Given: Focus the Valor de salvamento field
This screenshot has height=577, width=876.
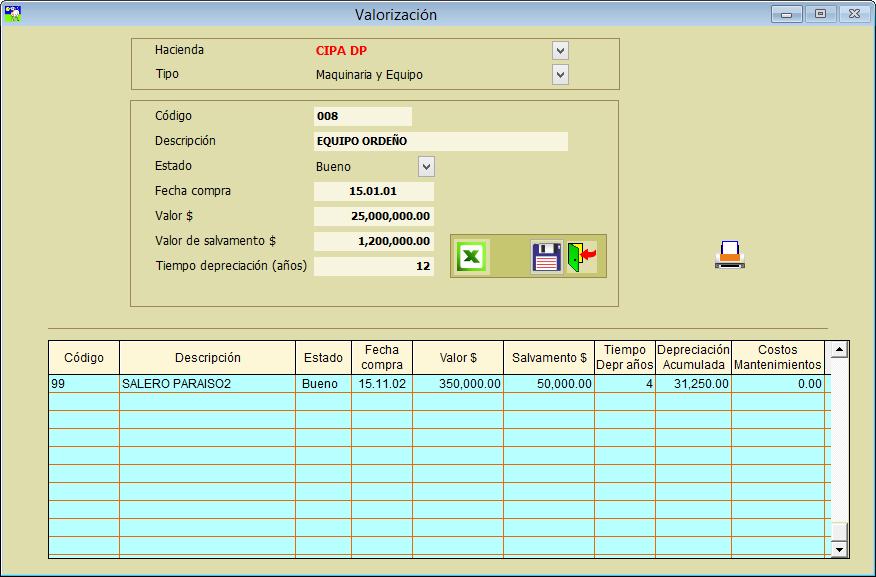Looking at the screenshot, I should tap(373, 241).
